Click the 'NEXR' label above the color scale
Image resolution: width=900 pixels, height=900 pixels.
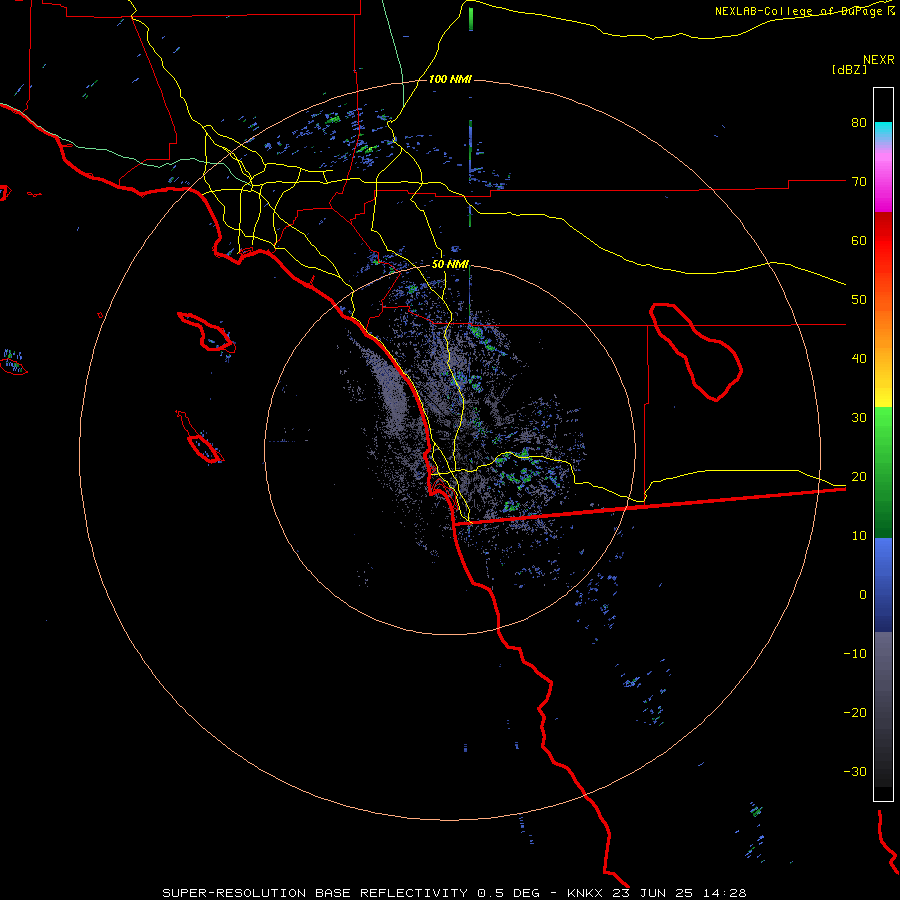pos(879,60)
